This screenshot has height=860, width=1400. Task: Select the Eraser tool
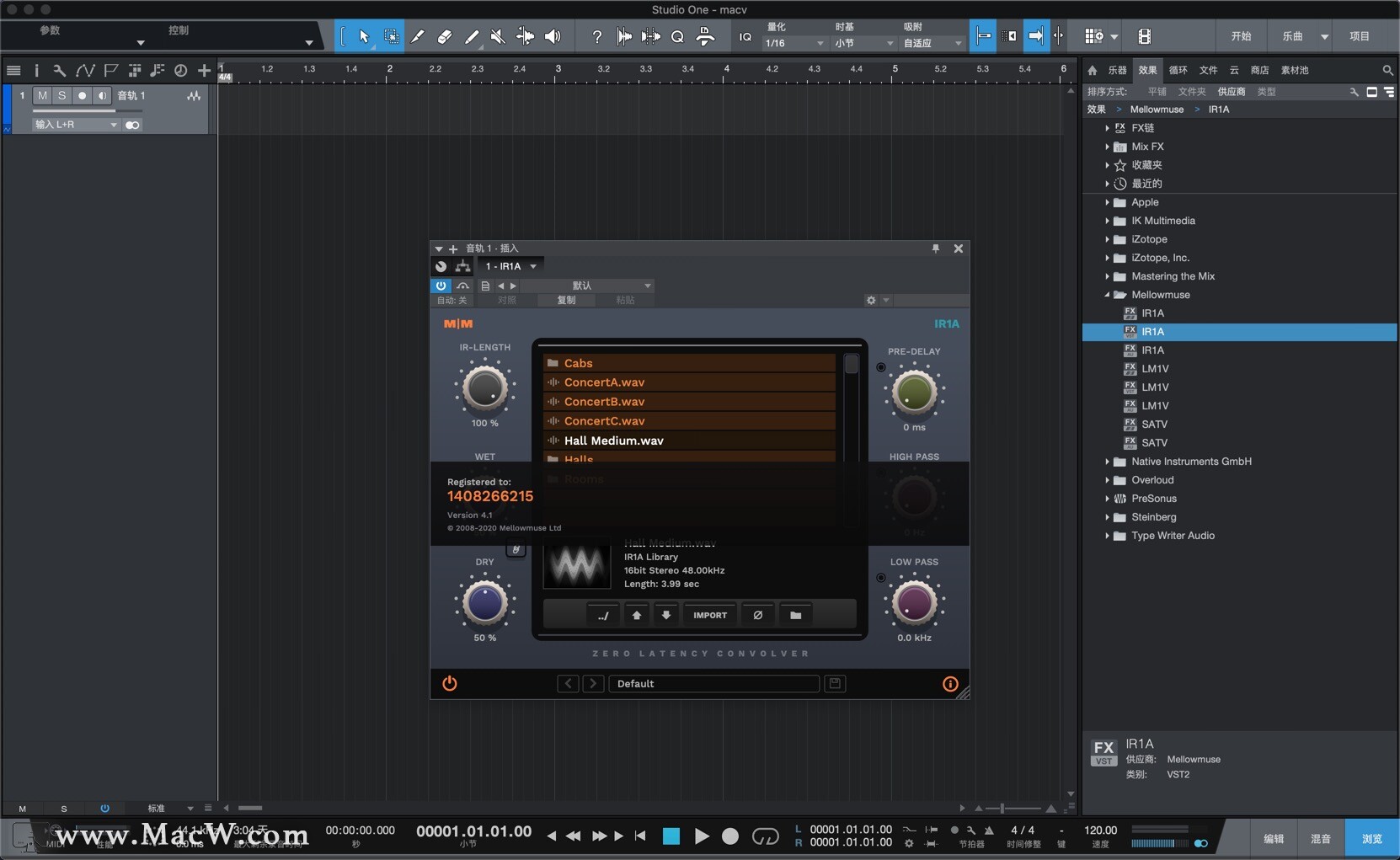(x=445, y=36)
